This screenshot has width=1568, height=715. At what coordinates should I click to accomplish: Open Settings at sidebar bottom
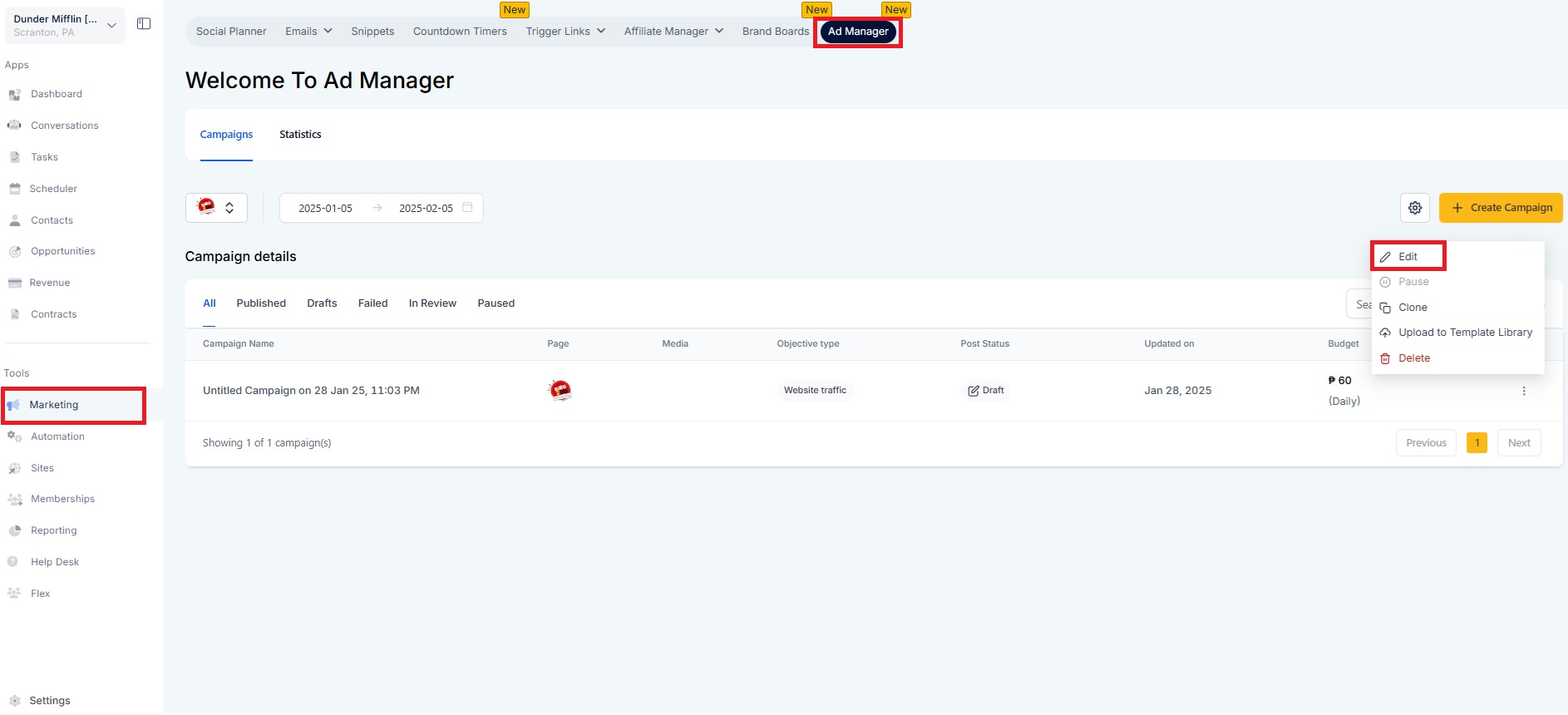tap(50, 701)
